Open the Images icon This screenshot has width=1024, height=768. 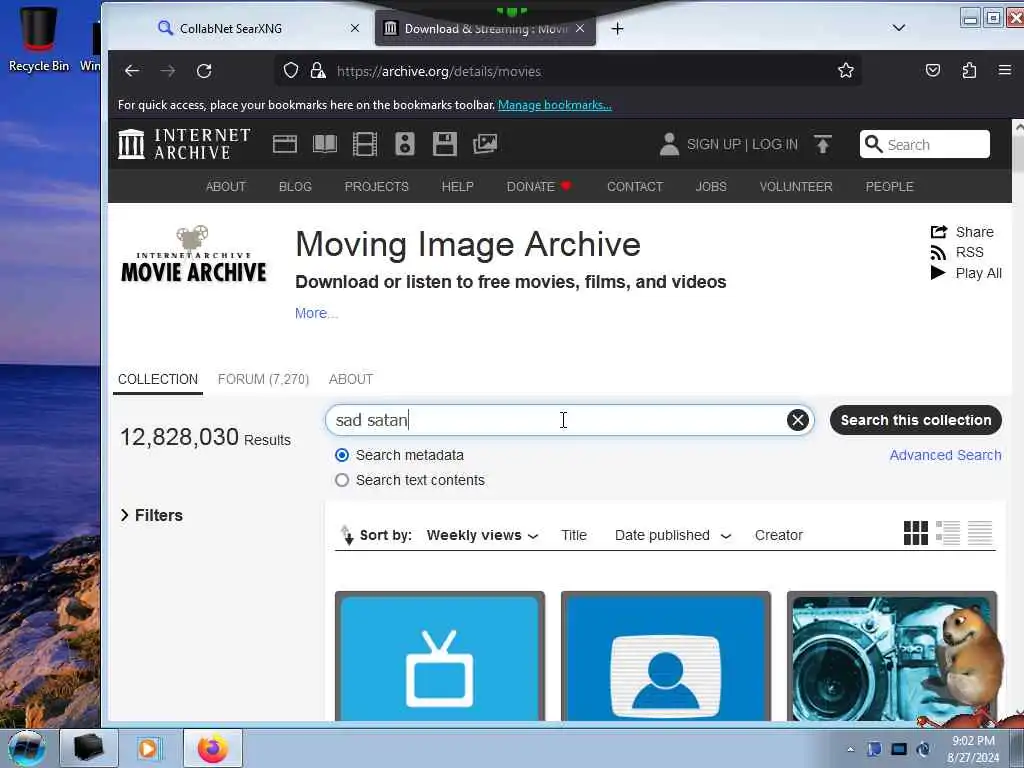[x=485, y=144]
